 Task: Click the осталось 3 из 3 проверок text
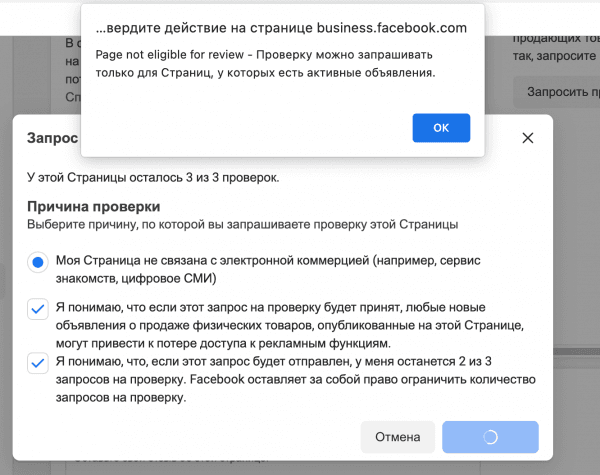(153, 178)
